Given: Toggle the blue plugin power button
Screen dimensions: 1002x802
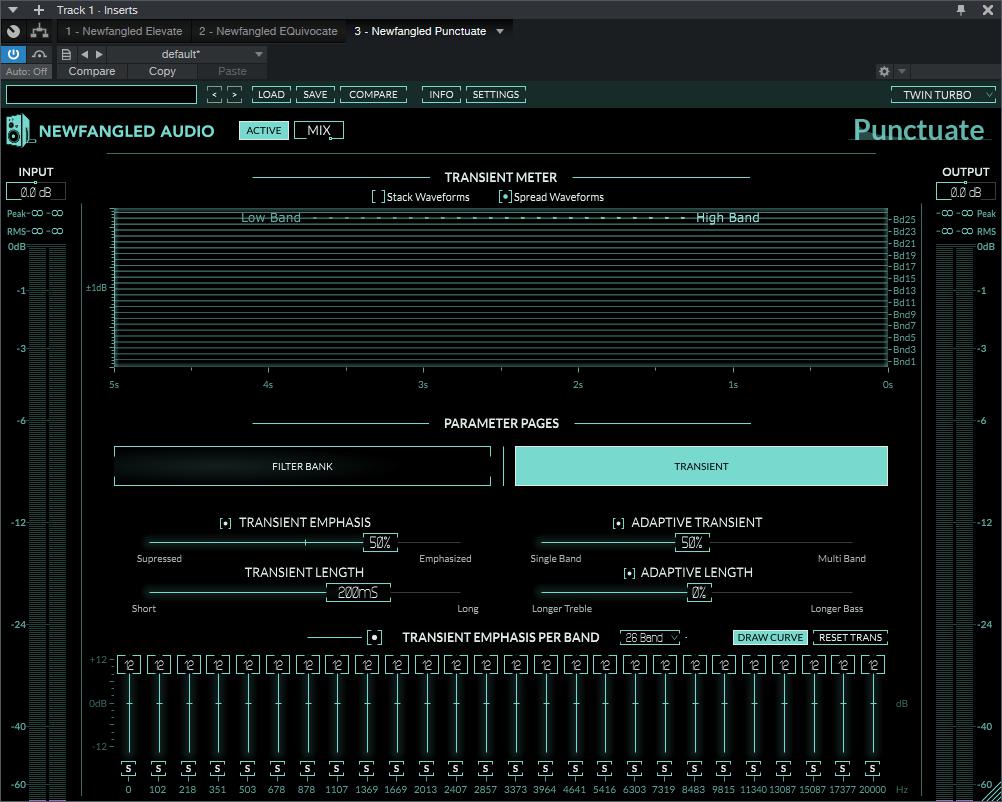Looking at the screenshot, I should (x=13, y=54).
